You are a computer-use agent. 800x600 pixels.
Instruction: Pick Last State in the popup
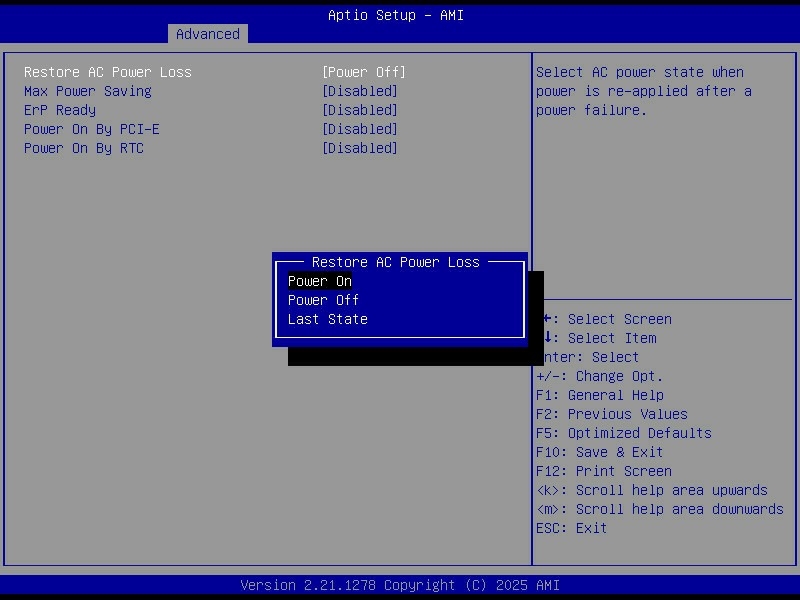328,319
